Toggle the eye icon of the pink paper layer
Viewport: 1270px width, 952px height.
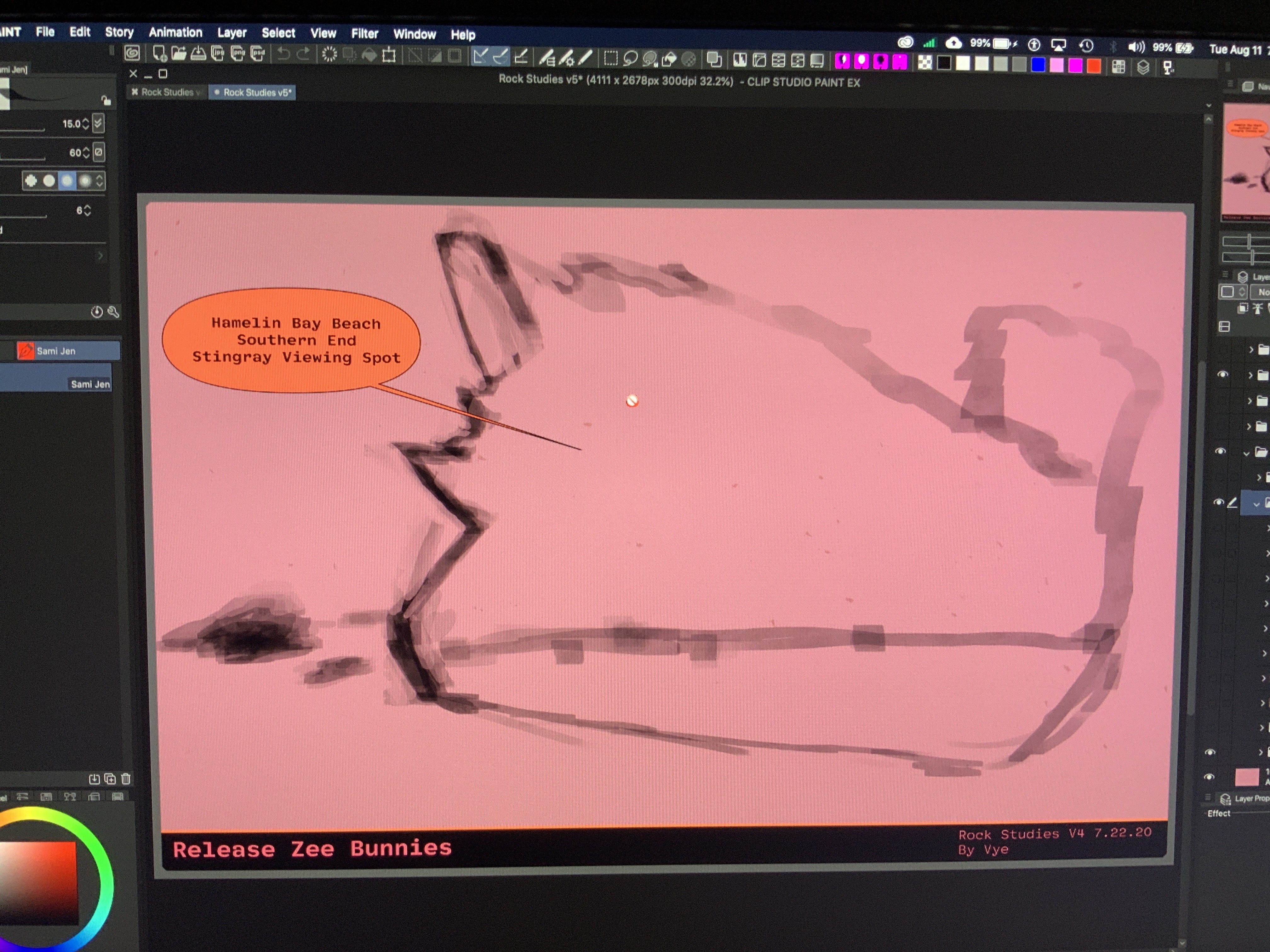coord(1209,777)
